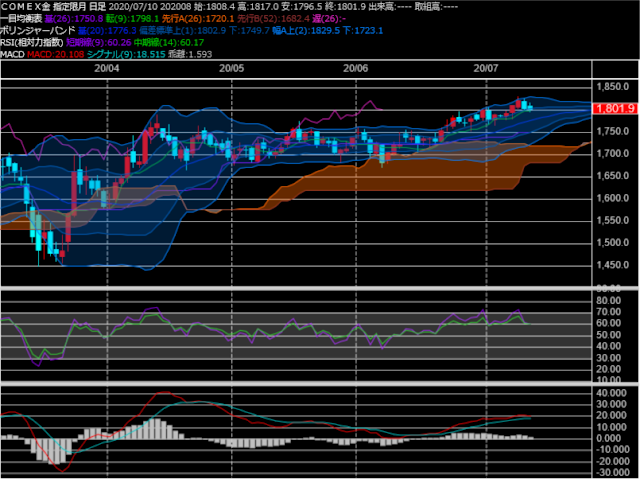Click the 50.00 RSI axis label
This screenshot has height=479, width=640.
609,335
